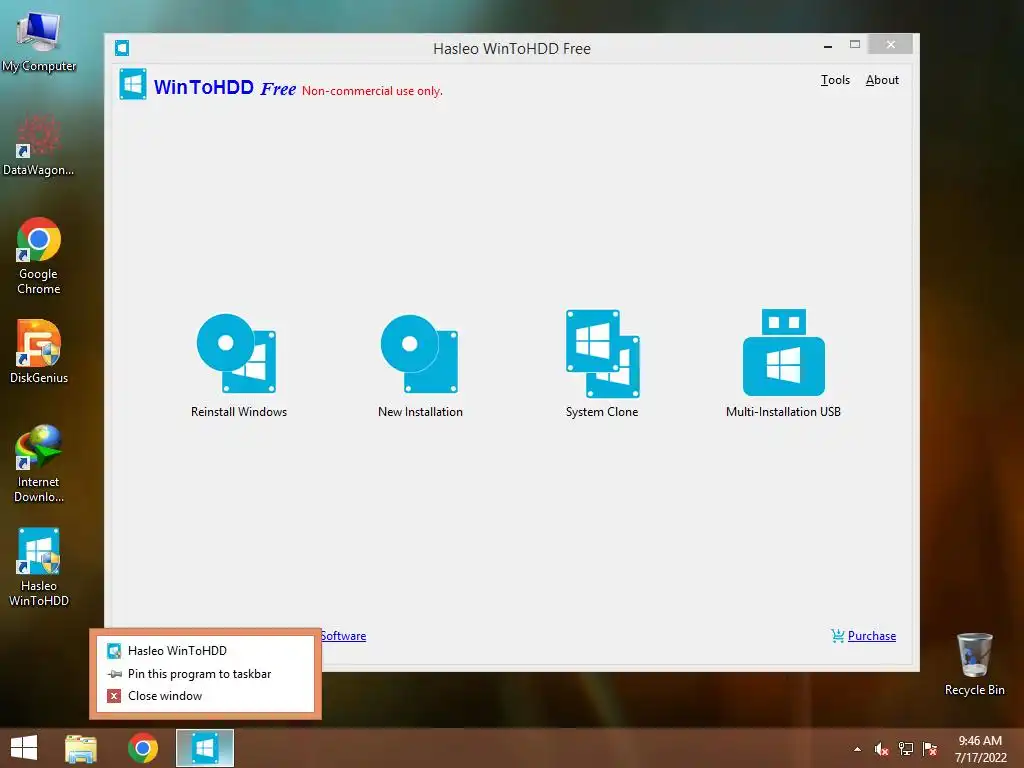The width and height of the screenshot is (1024, 768).
Task: Select Pin this program to taskbar
Action: [205, 673]
